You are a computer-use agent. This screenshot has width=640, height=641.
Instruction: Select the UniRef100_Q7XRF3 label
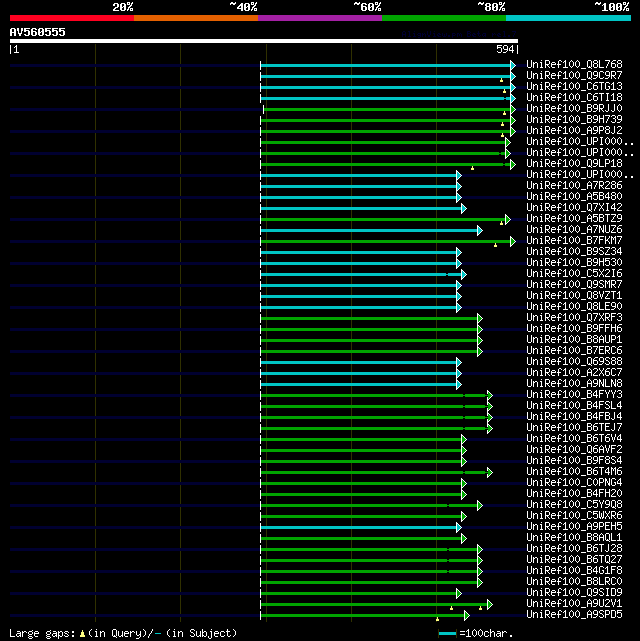pyautogui.click(x=574, y=318)
